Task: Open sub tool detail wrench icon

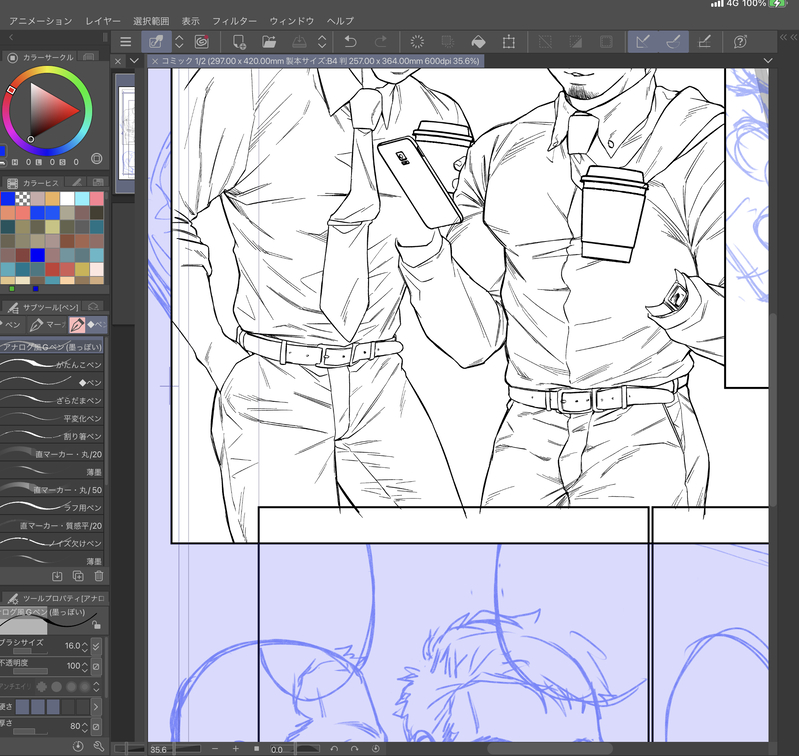Action: [x=99, y=746]
